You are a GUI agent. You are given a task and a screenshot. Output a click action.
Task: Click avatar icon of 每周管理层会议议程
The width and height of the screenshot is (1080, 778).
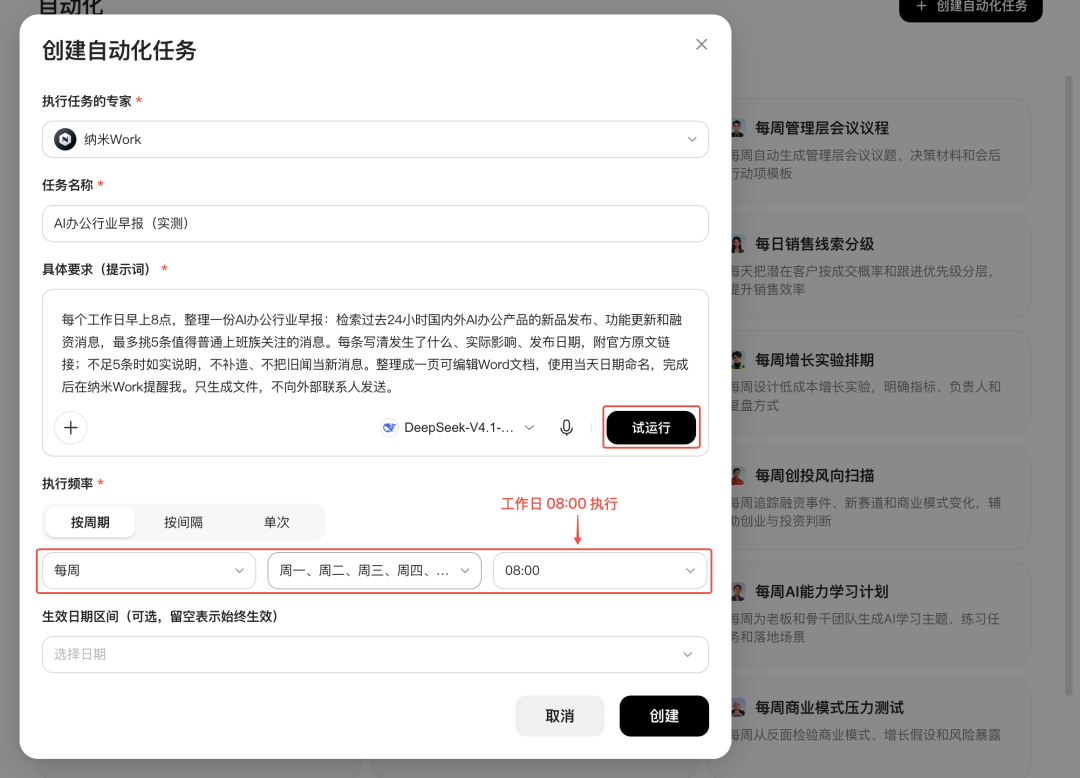click(x=738, y=128)
